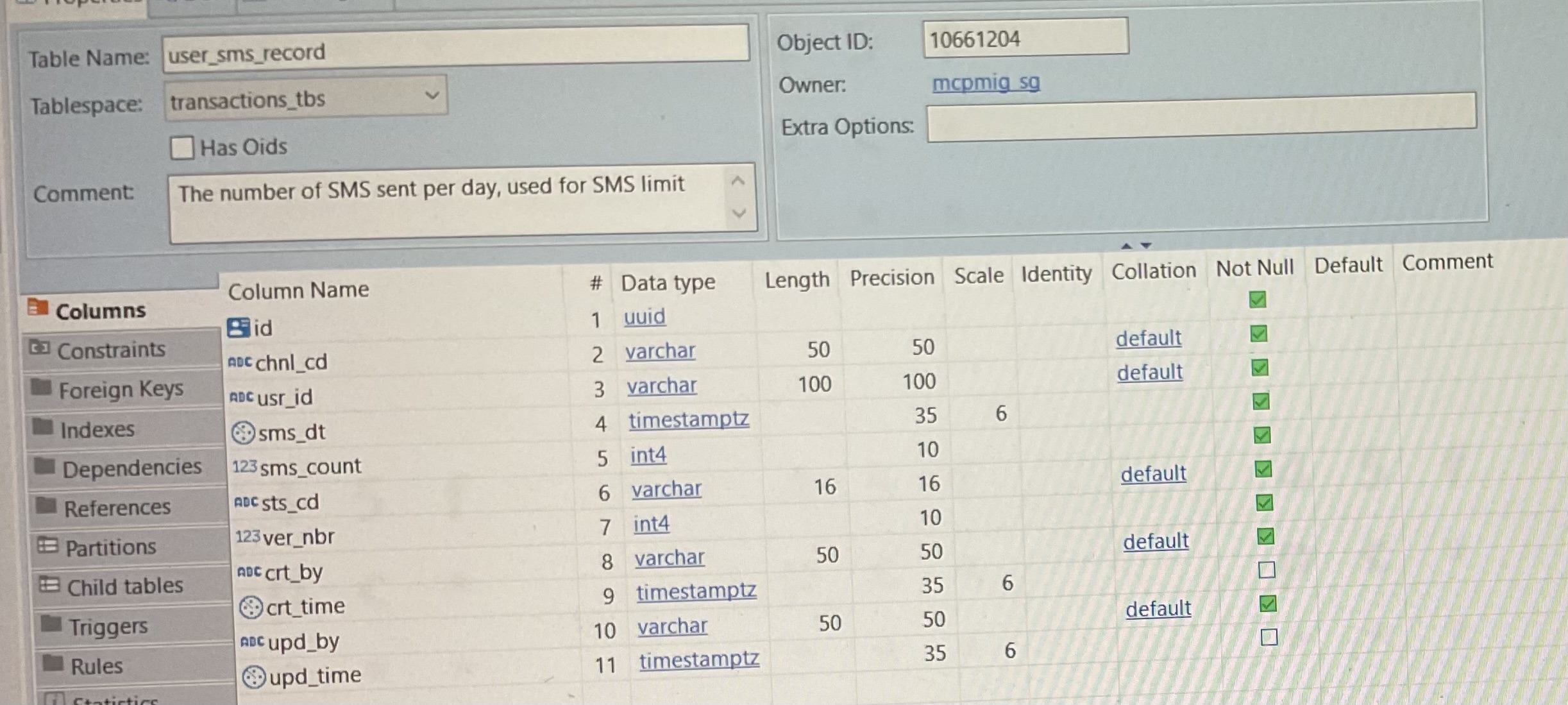This screenshot has width=1568, height=705.
Task: Open the Tablespace dropdown
Action: pos(432,96)
